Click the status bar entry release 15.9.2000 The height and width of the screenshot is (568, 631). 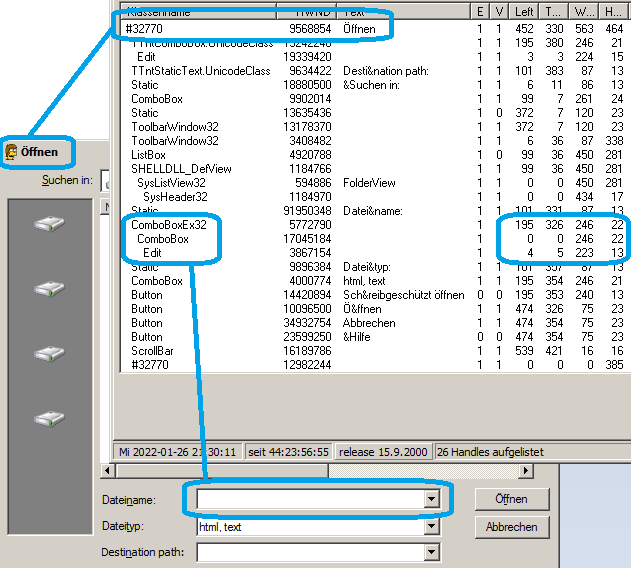coord(383,452)
